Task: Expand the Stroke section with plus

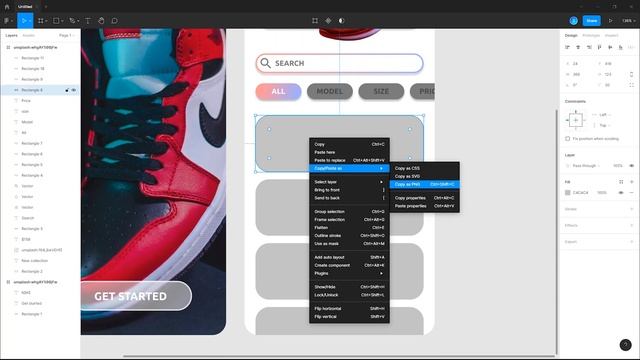Action: 632,209
